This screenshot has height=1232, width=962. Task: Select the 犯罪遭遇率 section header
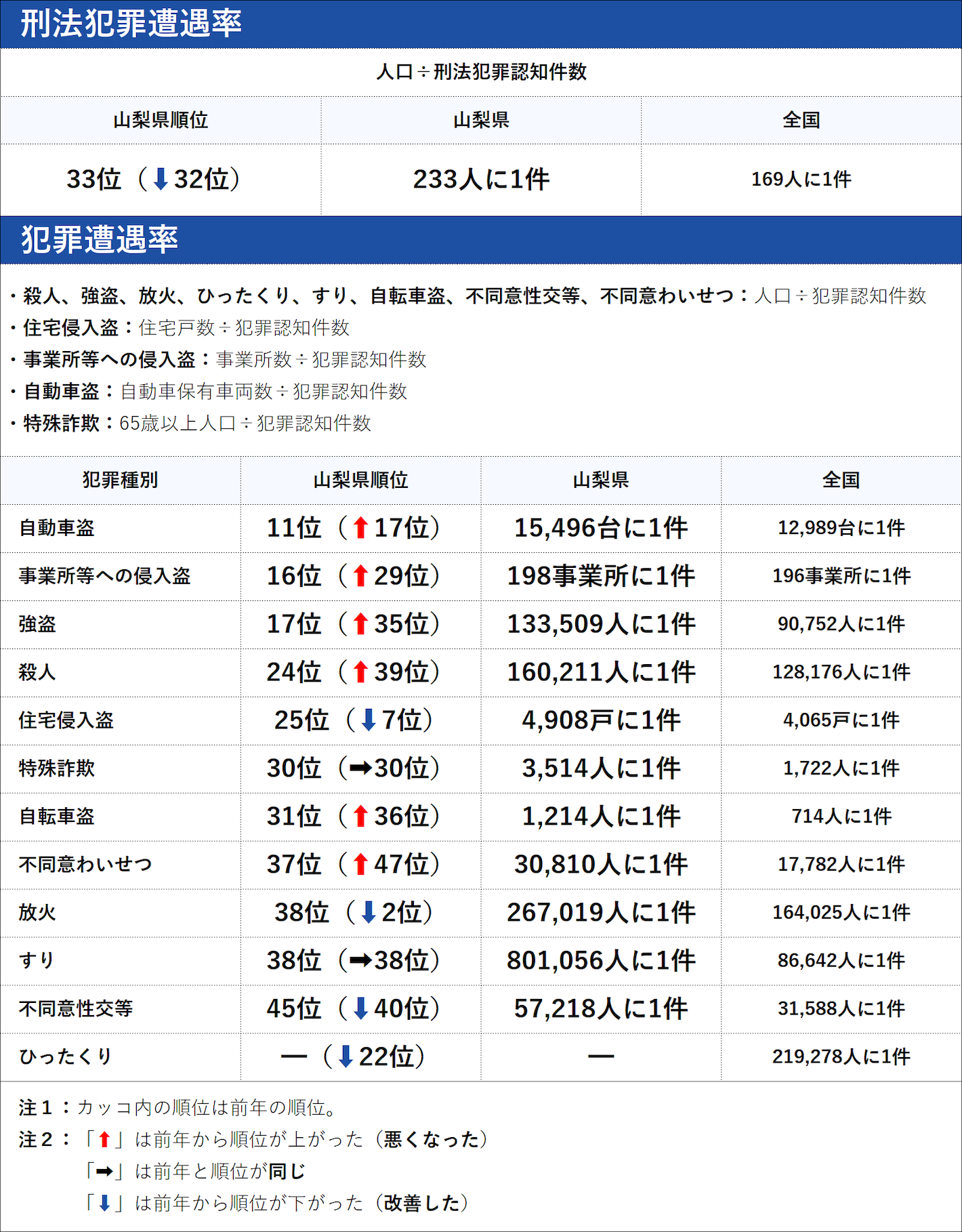481,241
